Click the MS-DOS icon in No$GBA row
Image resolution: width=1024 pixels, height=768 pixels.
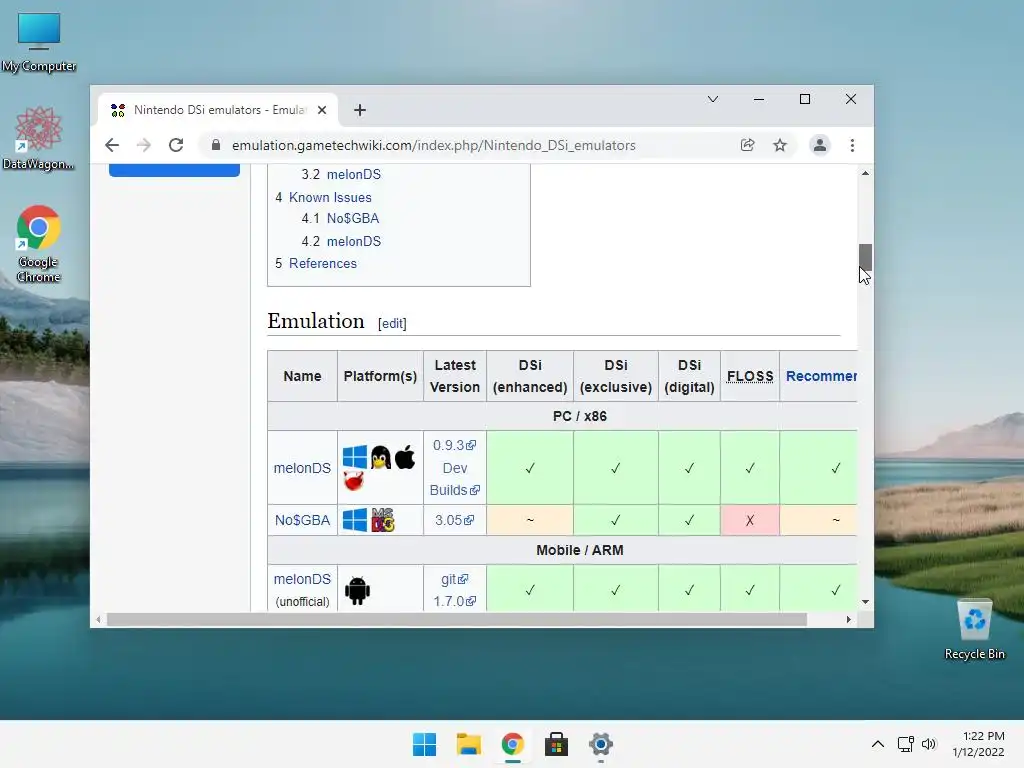pyautogui.click(x=383, y=520)
